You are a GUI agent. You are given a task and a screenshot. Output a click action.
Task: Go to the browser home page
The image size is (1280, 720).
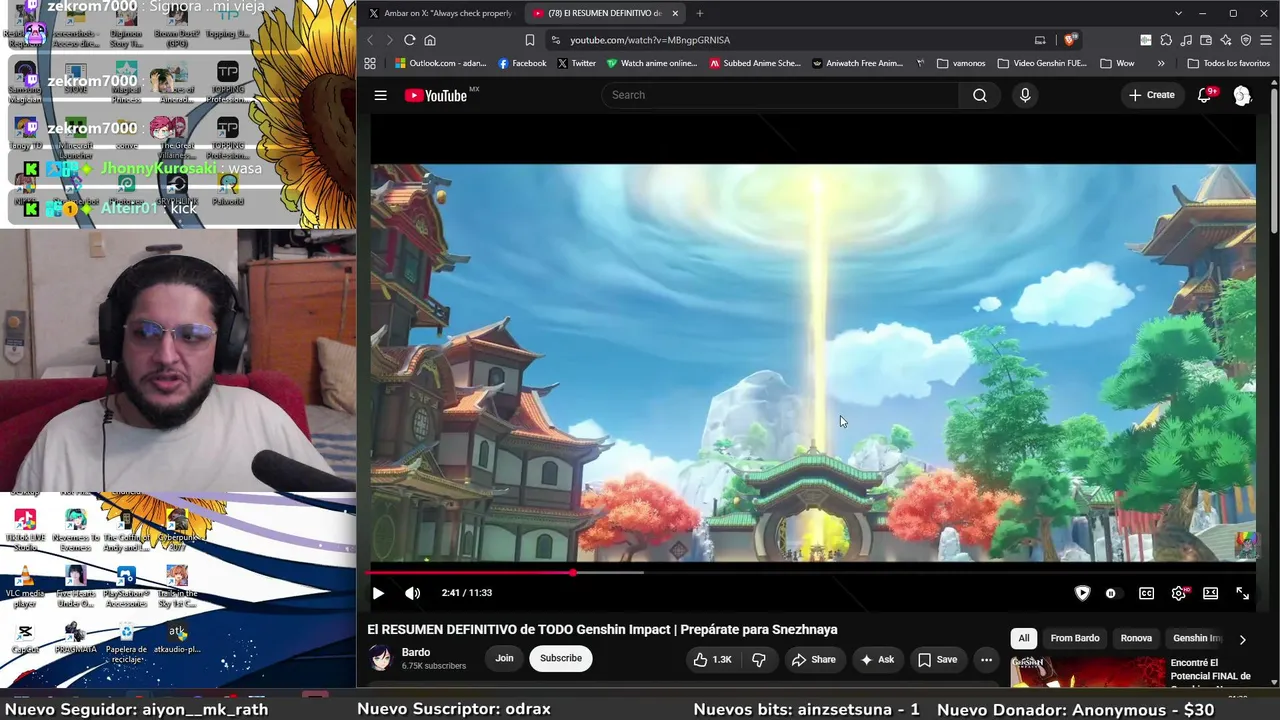[x=430, y=40]
